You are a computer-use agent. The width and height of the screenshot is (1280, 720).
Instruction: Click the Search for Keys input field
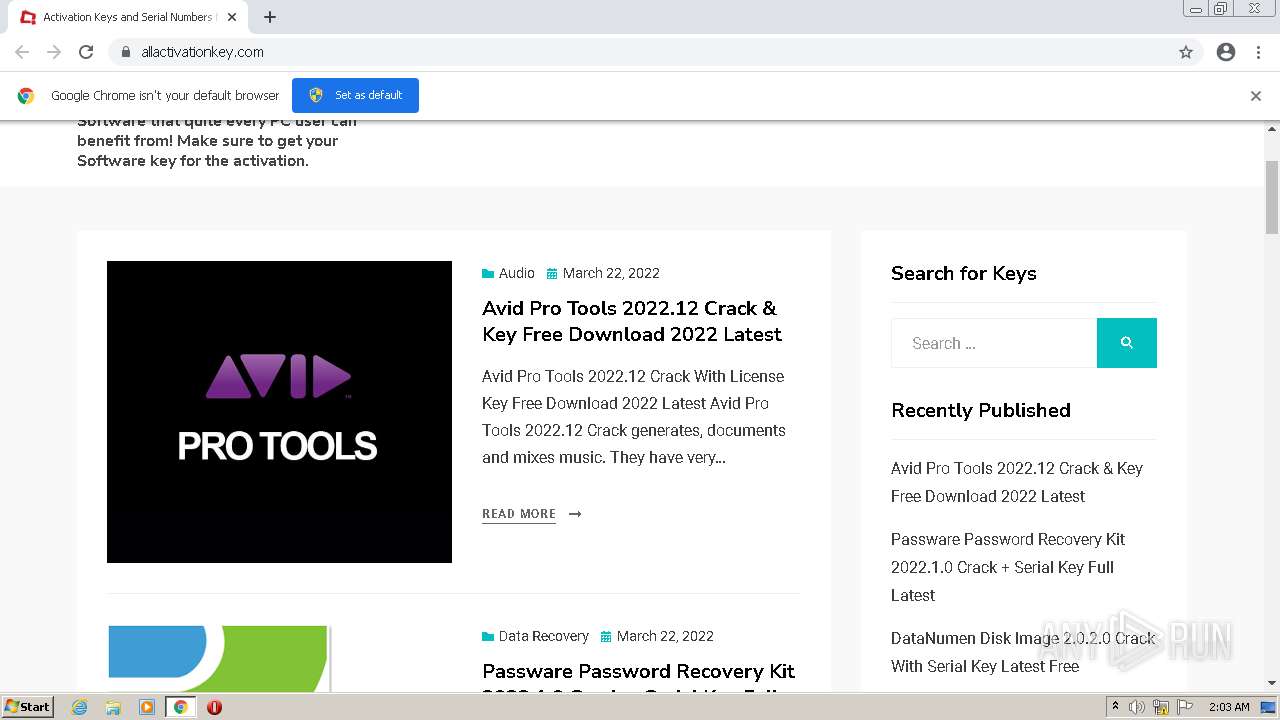pyautogui.click(x=994, y=343)
